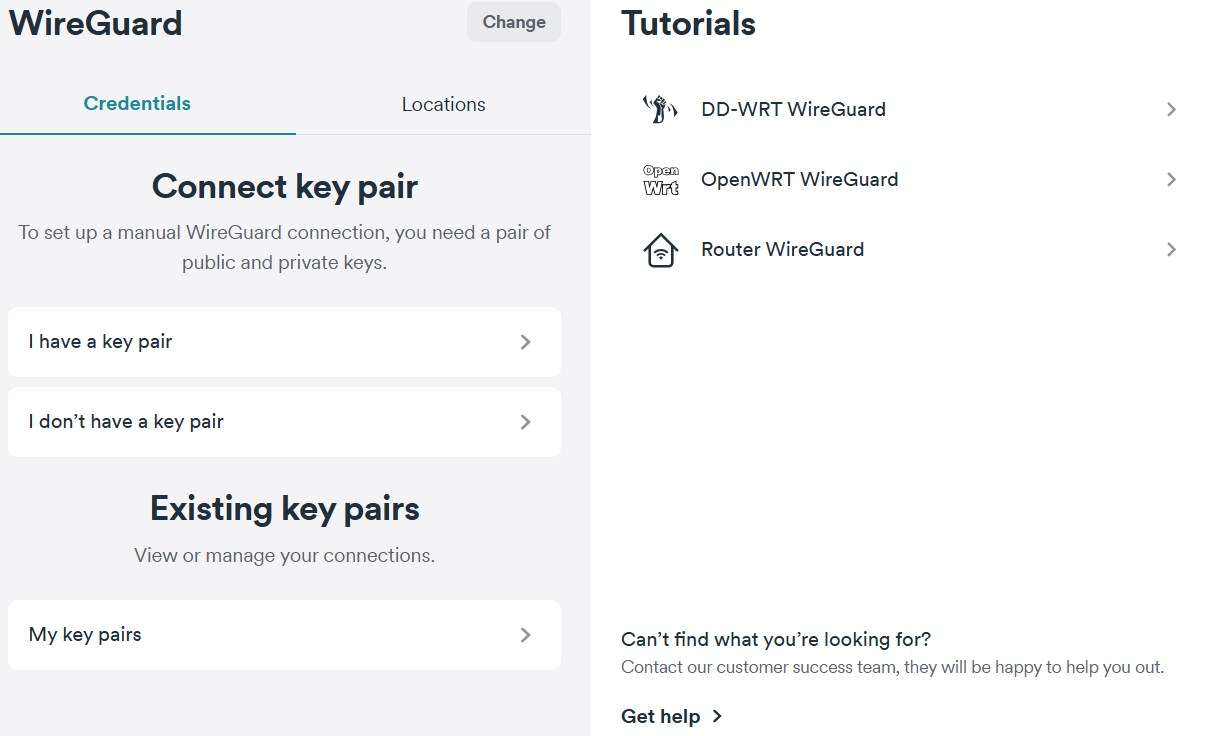The image size is (1216, 736).
Task: Expand the Router WireGuard tutorial chevron
Action: [1171, 250]
